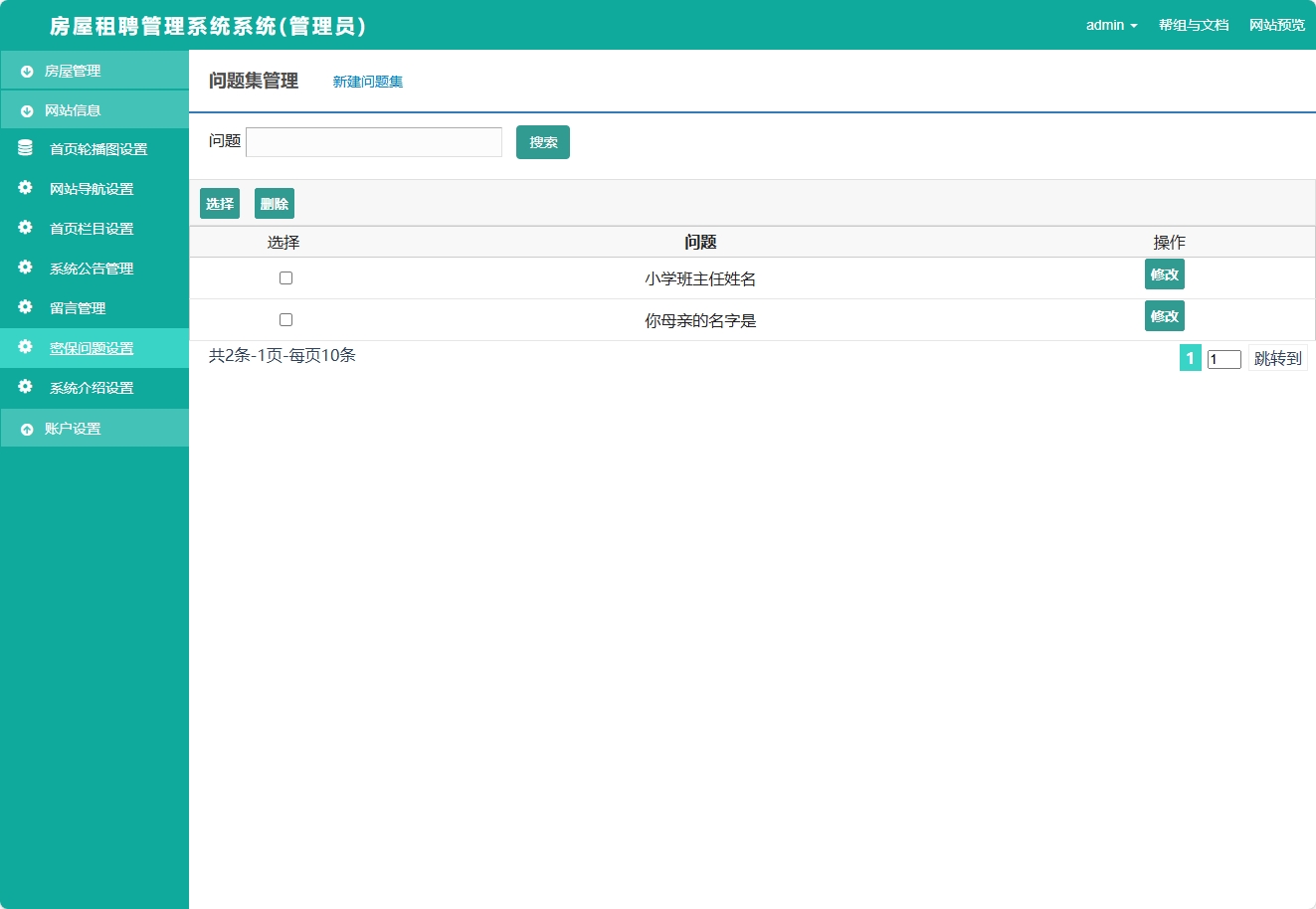1316x909 pixels.
Task: Click the gear icon beside 网站导航设置
Action: click(24, 188)
